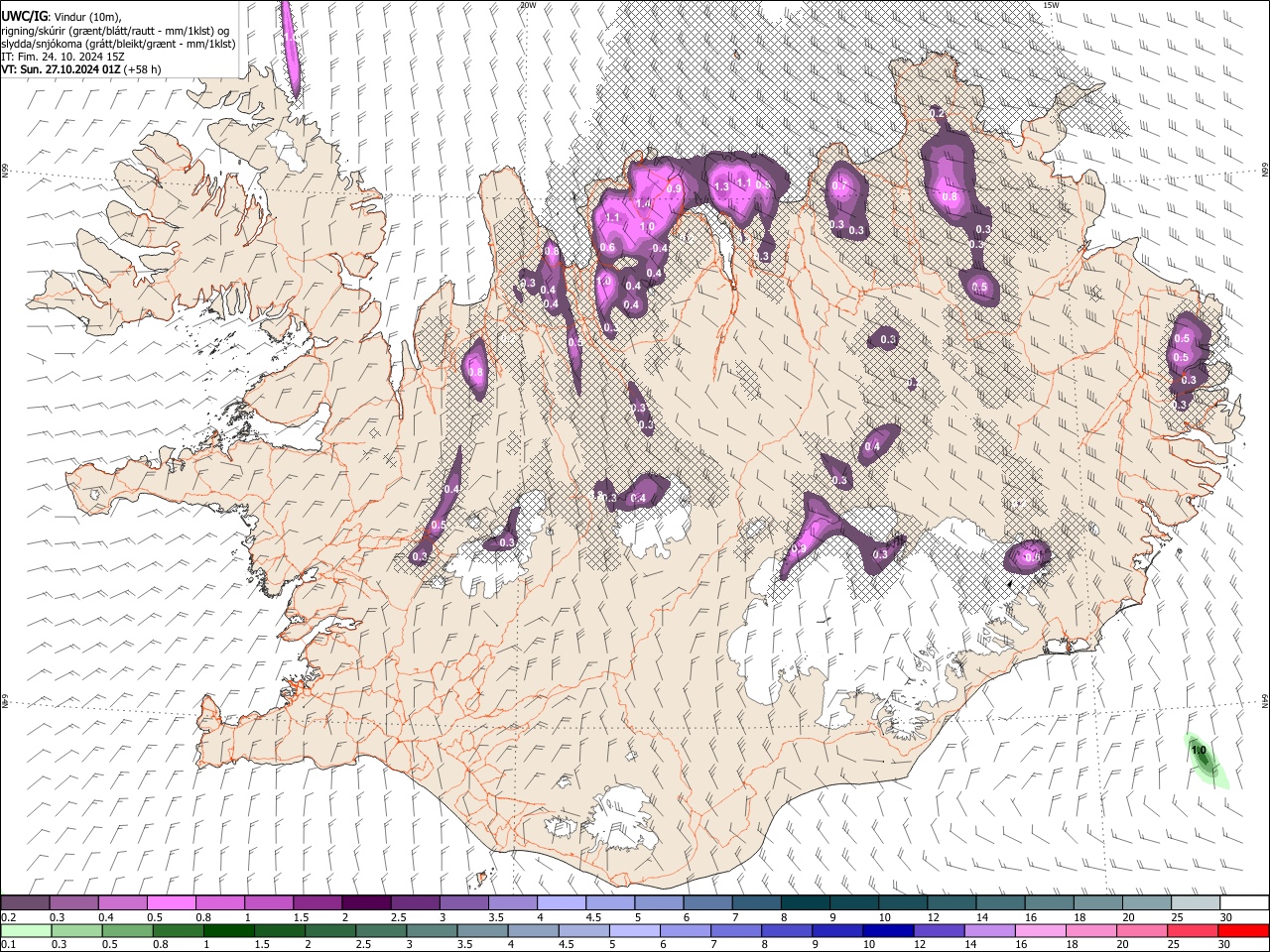Click the dark teal upper-row swatch between 8 and 9
The width and height of the screenshot is (1270, 952).
pos(805,903)
